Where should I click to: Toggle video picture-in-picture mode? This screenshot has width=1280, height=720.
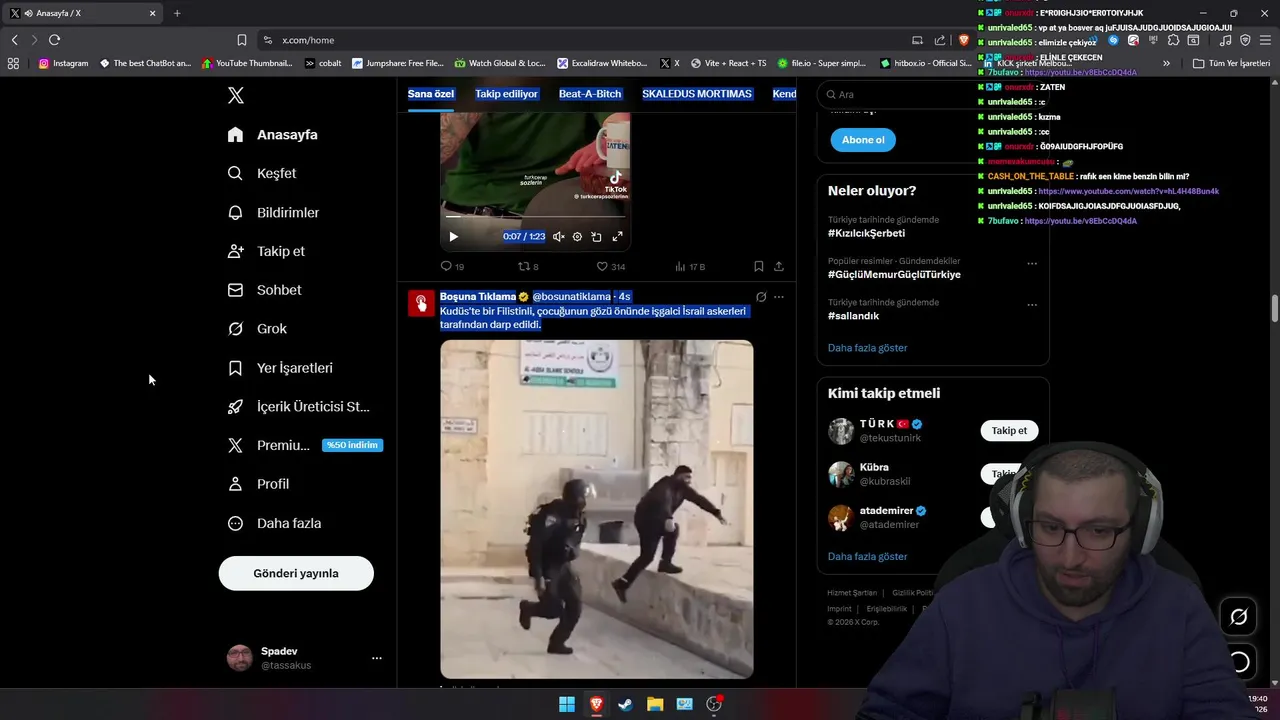[596, 237]
